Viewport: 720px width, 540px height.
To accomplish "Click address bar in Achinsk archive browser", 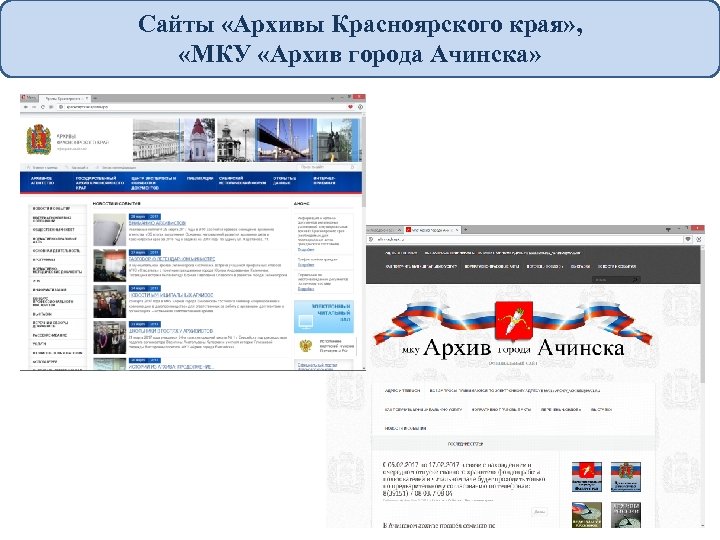I will 524,239.
